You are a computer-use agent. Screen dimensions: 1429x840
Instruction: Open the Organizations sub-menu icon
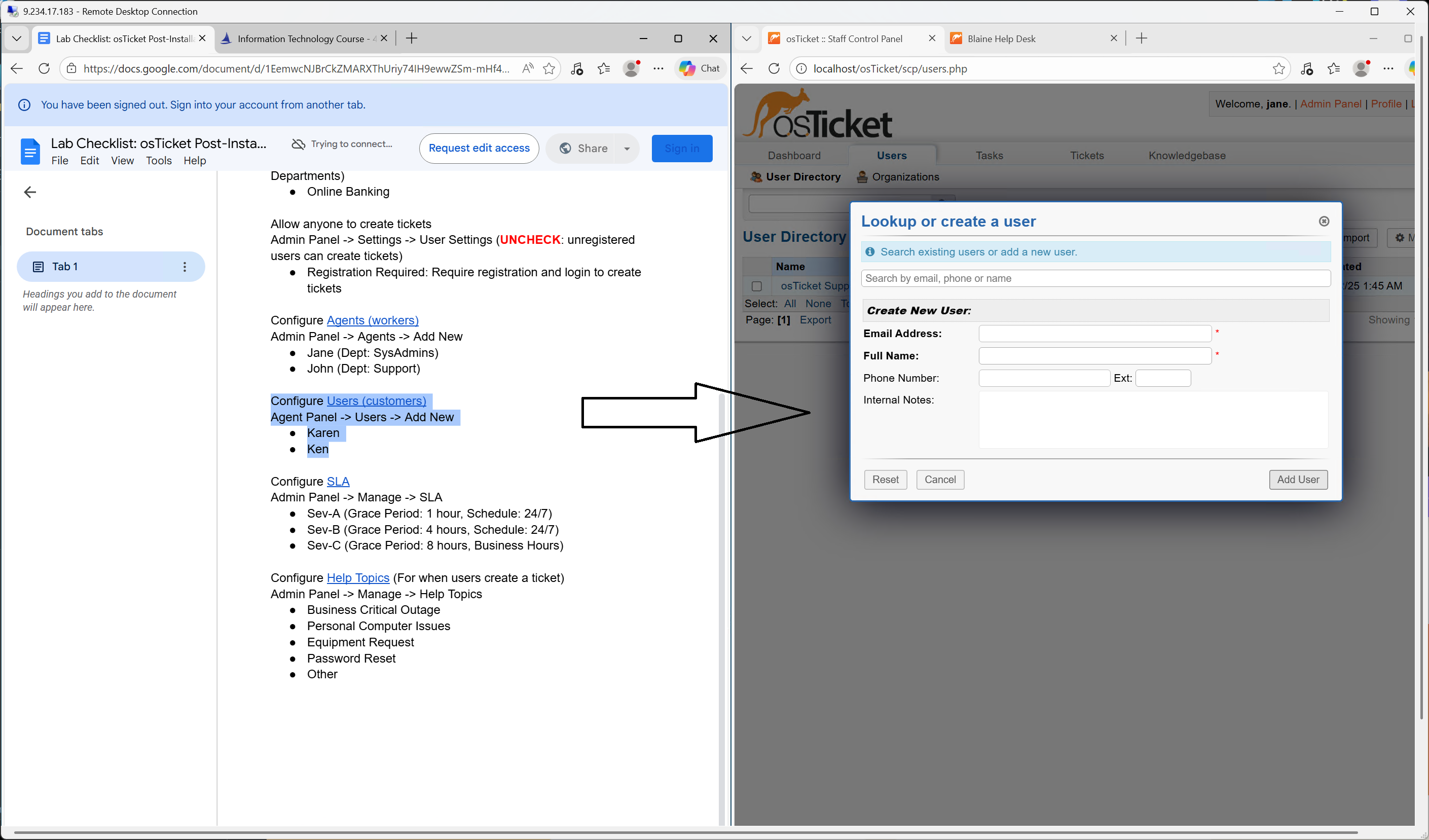[x=862, y=177]
